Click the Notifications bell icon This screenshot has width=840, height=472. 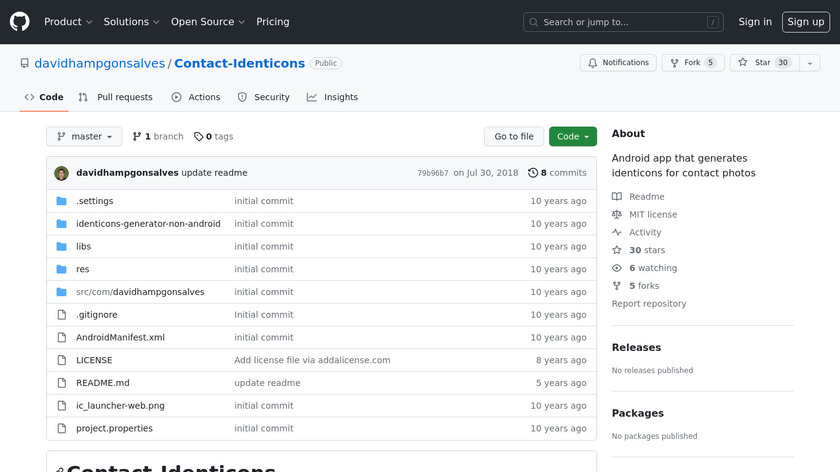(x=592, y=63)
